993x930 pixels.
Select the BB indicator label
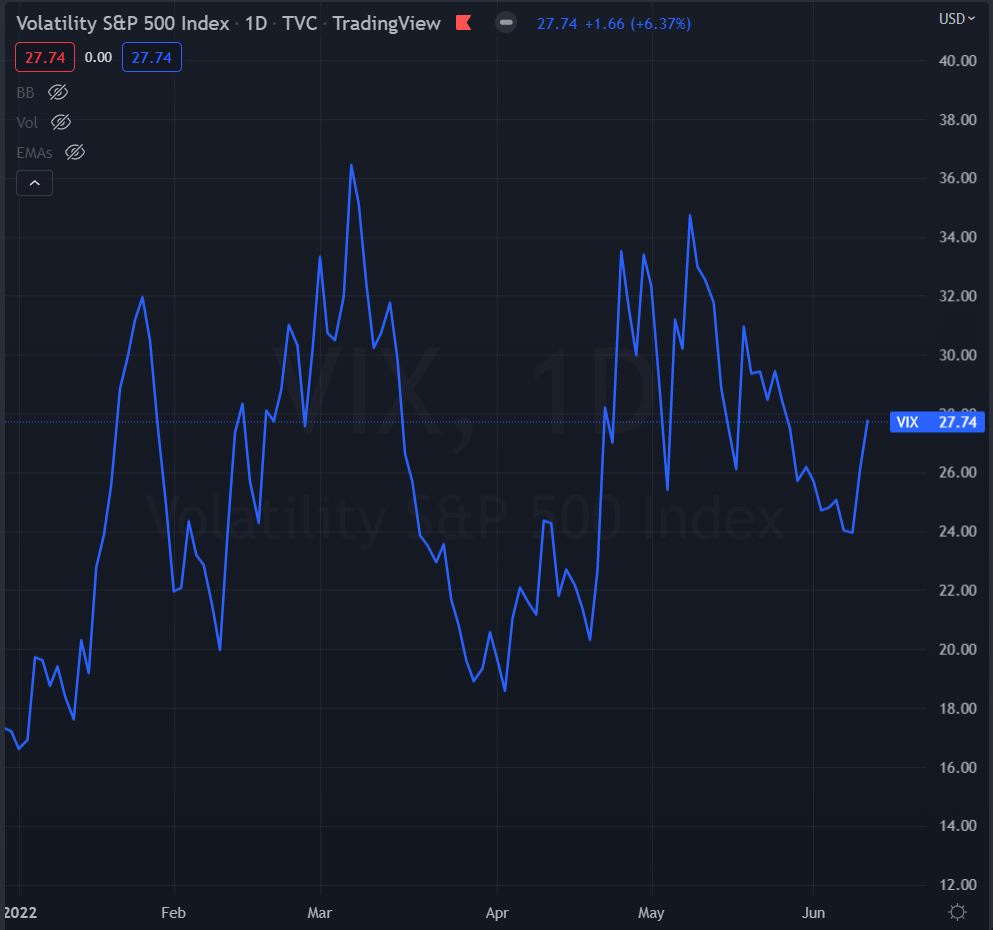[25, 92]
